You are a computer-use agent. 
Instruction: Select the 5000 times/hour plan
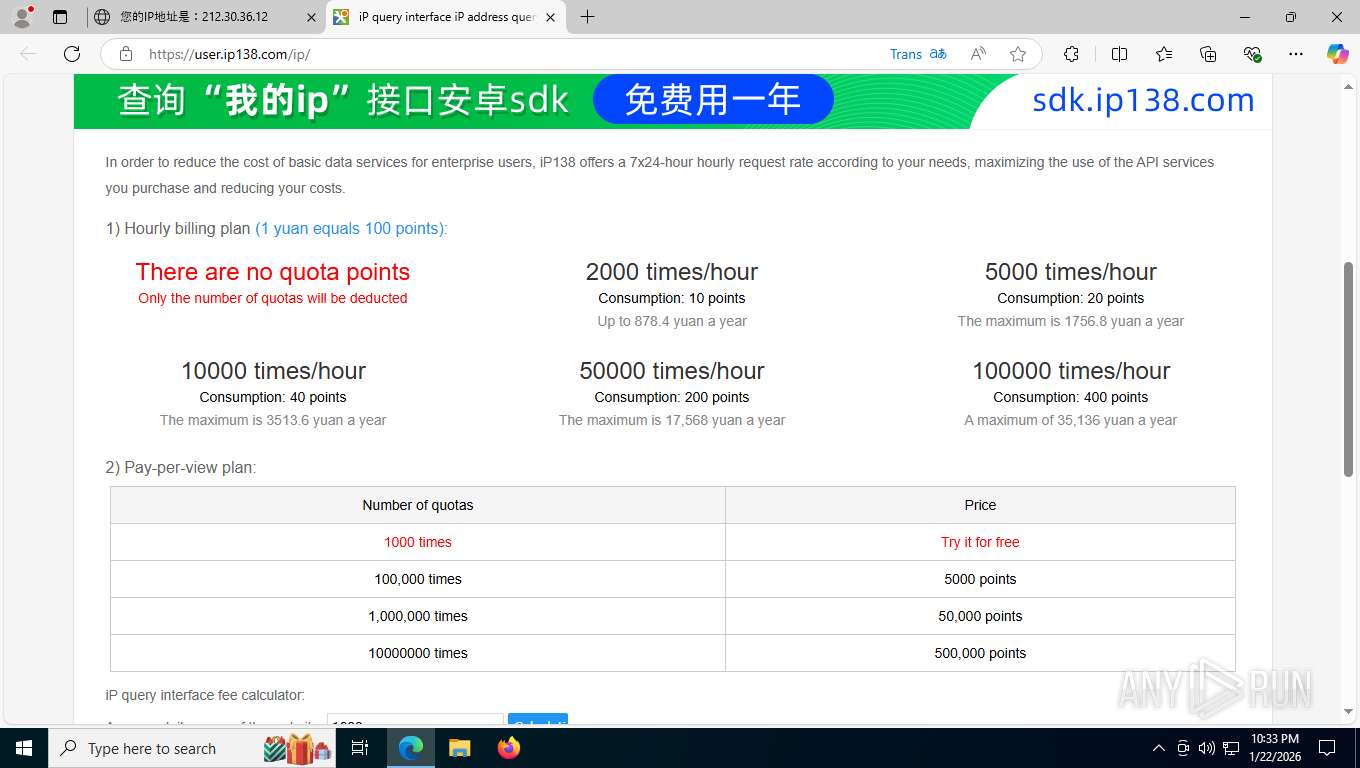pyautogui.click(x=1071, y=272)
